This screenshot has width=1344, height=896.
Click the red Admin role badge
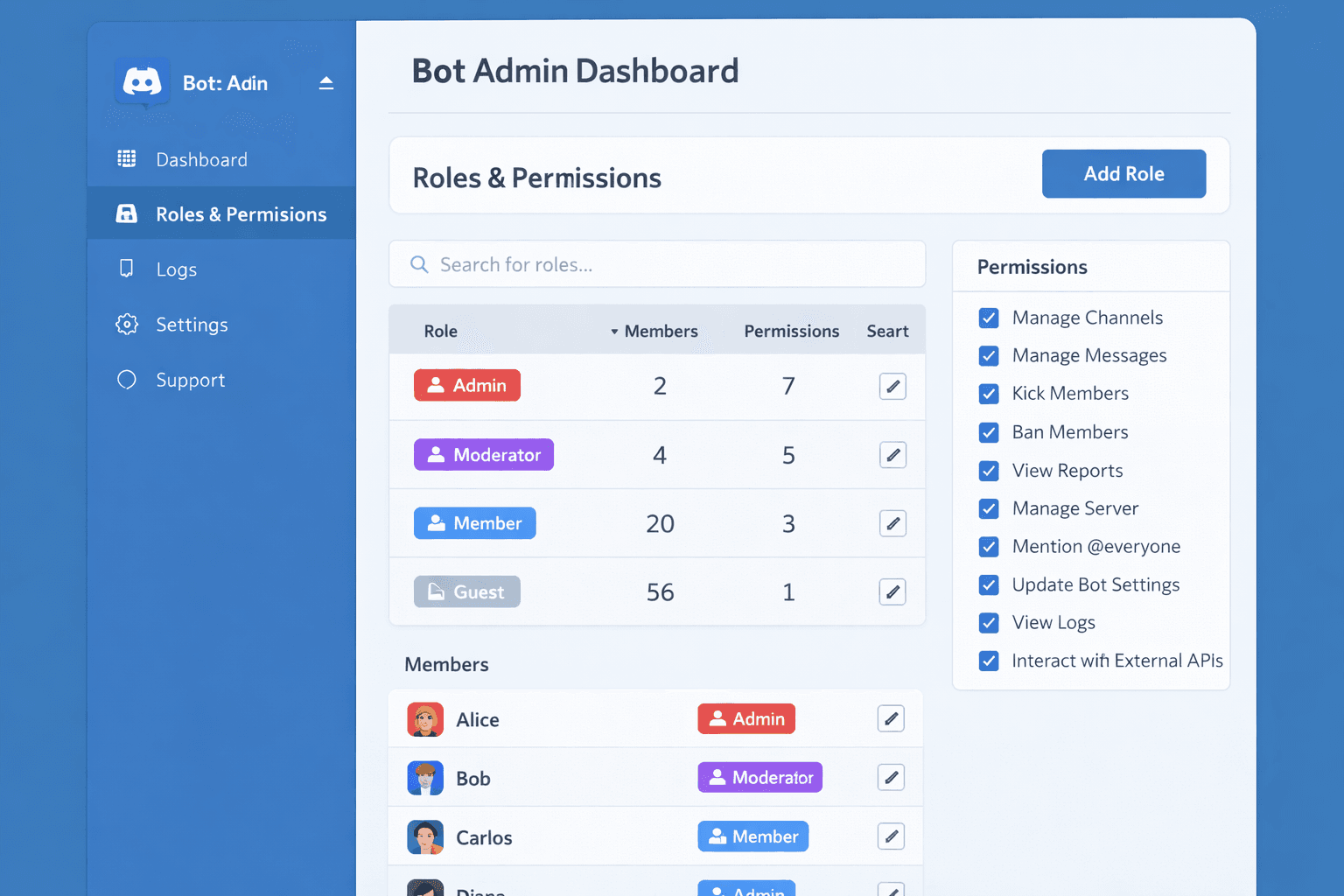[x=467, y=386]
